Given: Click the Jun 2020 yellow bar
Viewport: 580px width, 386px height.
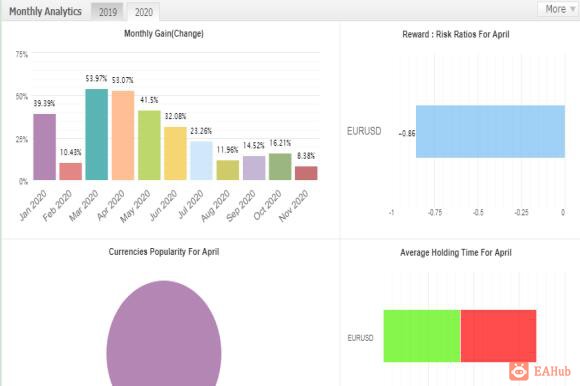Looking at the screenshot, I should point(175,153).
